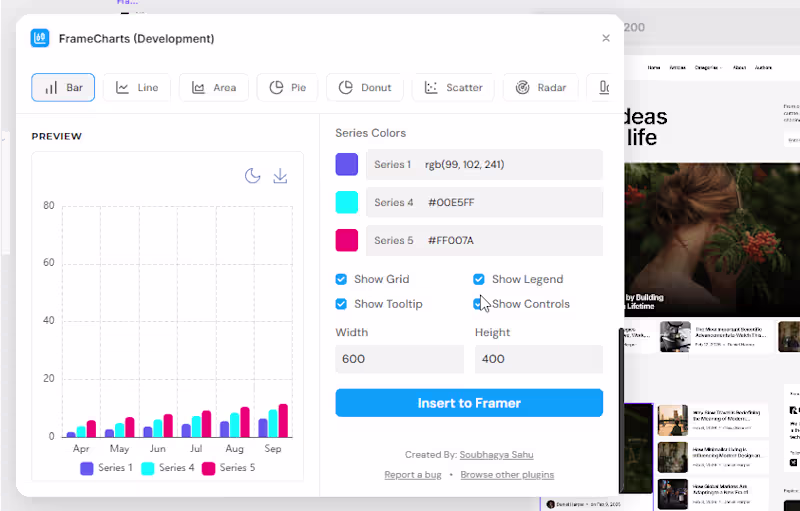800x511 pixels.
Task: Open the Series 4 cyan color swatch
Action: (346, 202)
